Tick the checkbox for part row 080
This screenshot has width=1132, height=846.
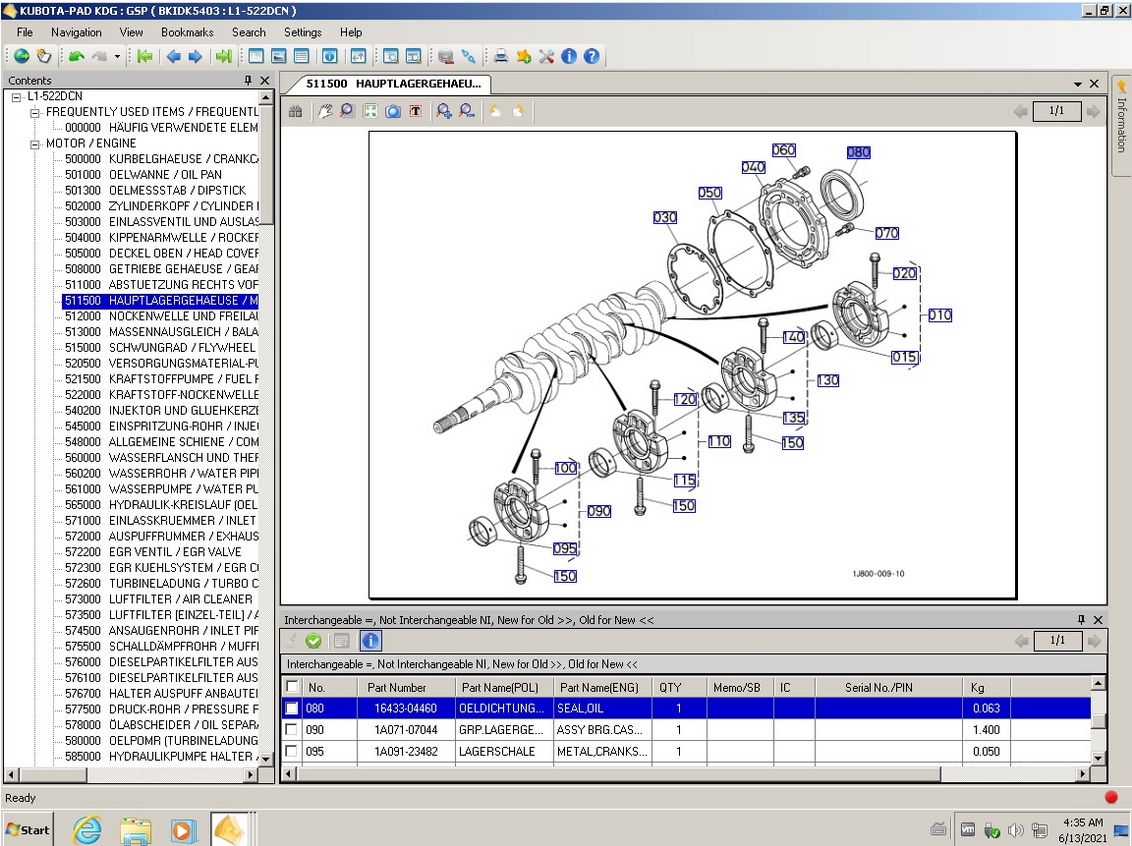tap(292, 708)
